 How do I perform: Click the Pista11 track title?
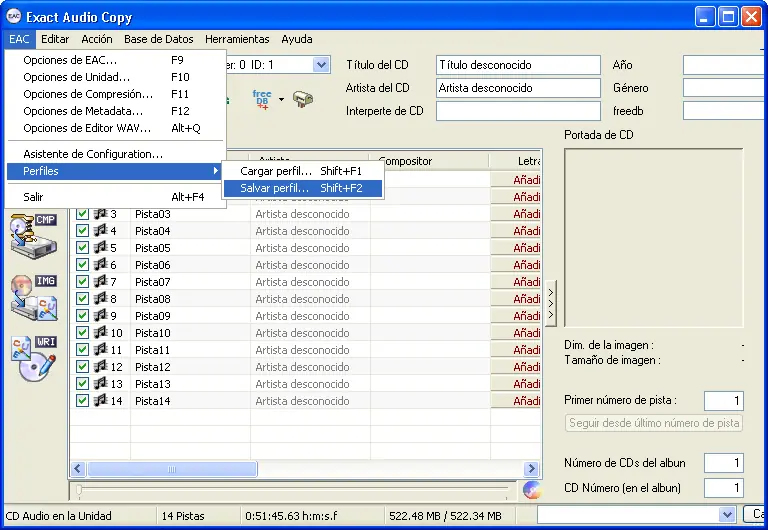(x=152, y=350)
